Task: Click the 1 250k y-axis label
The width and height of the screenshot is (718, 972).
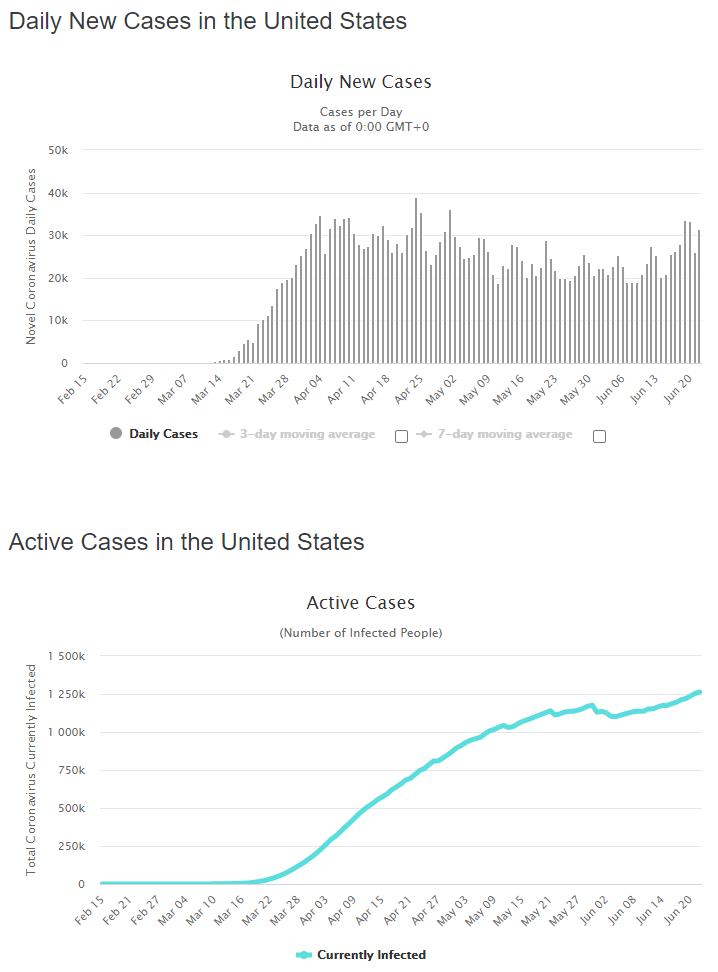Action: coord(67,694)
